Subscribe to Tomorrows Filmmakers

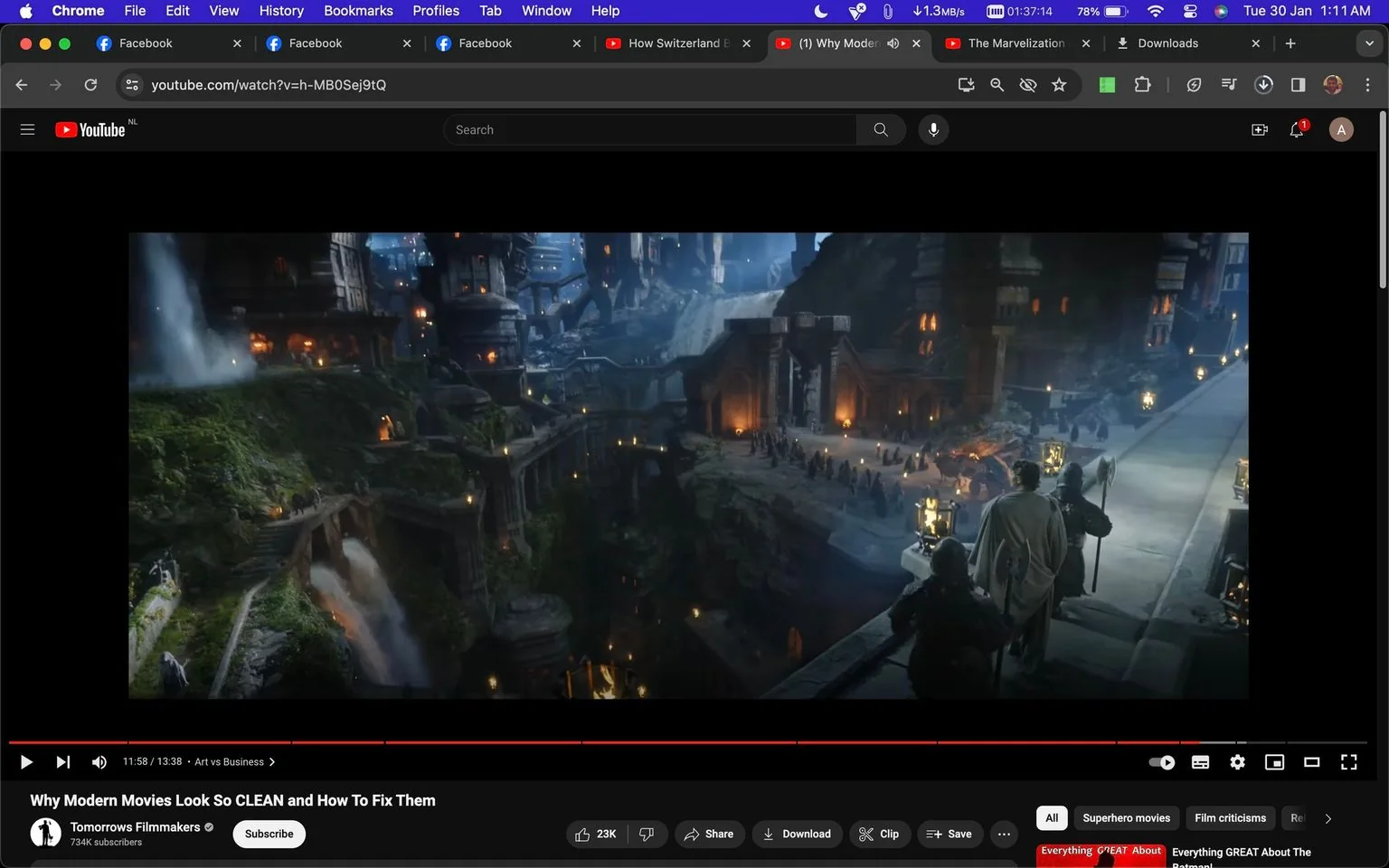[x=269, y=834]
